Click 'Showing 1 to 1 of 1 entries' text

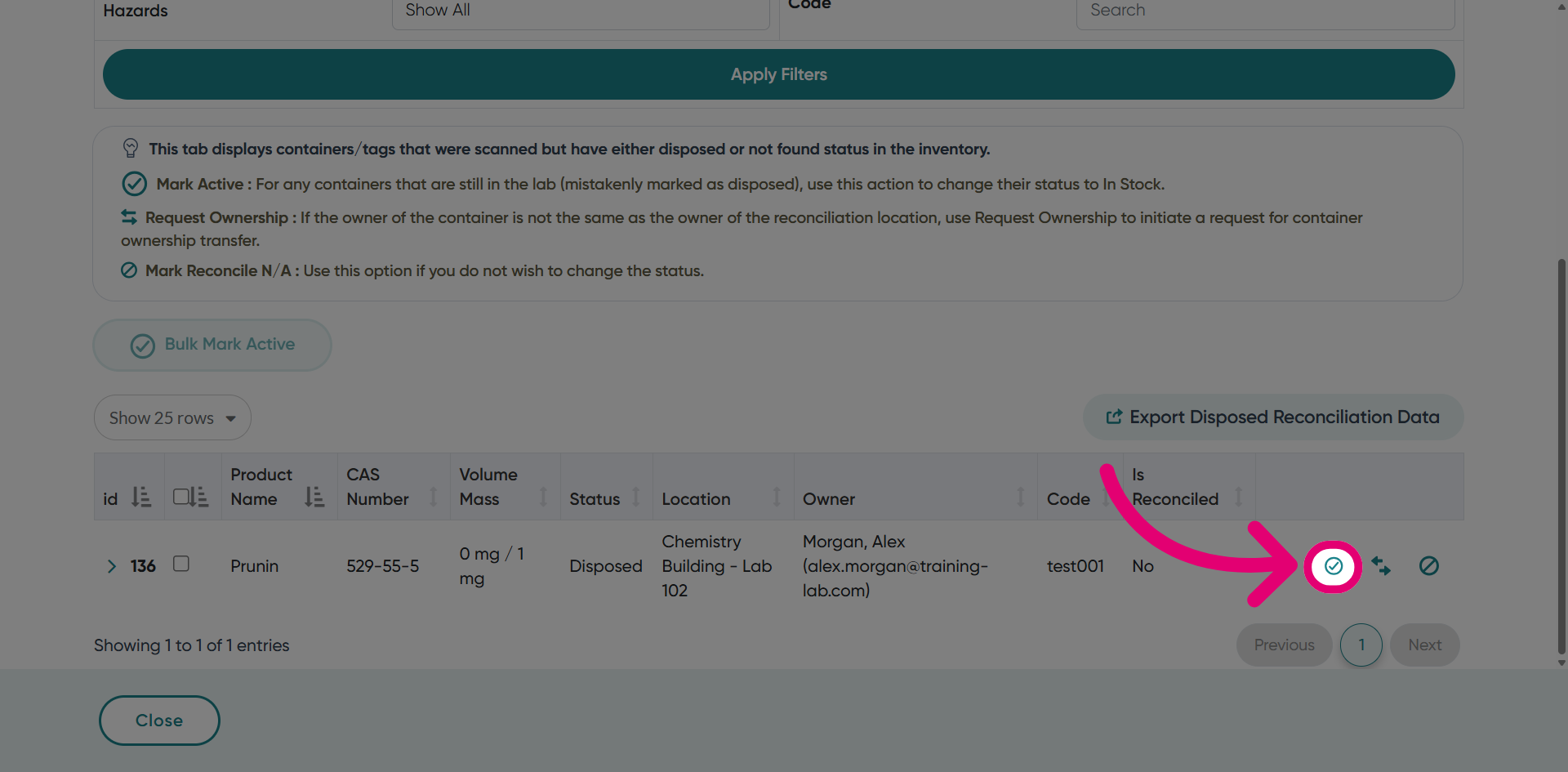191,645
